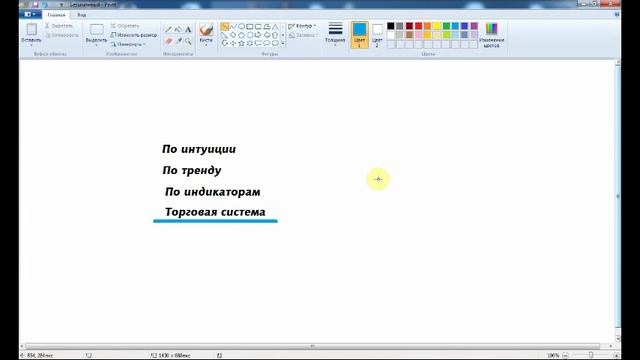Select the Four-point star shape
The image size is (640, 360).
233,43
